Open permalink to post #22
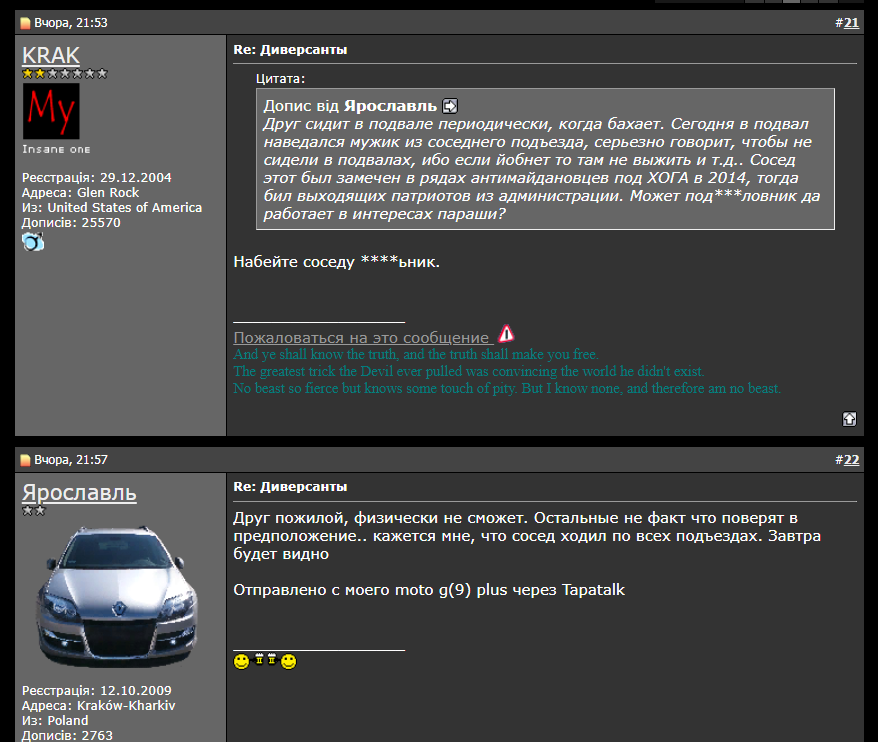Viewport: 878px width, 742px height. coord(851,460)
